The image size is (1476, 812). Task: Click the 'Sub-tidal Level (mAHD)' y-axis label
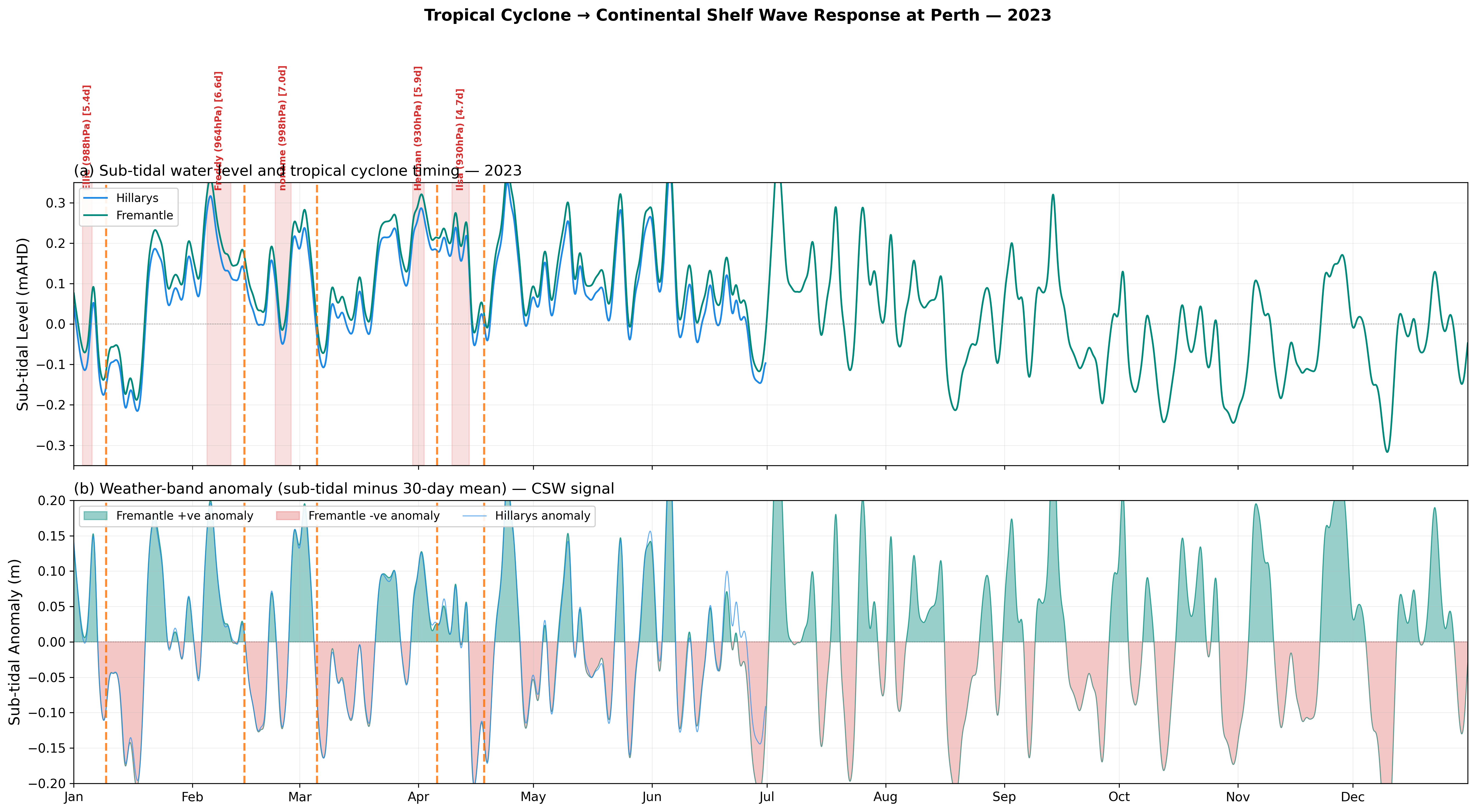tap(22, 324)
